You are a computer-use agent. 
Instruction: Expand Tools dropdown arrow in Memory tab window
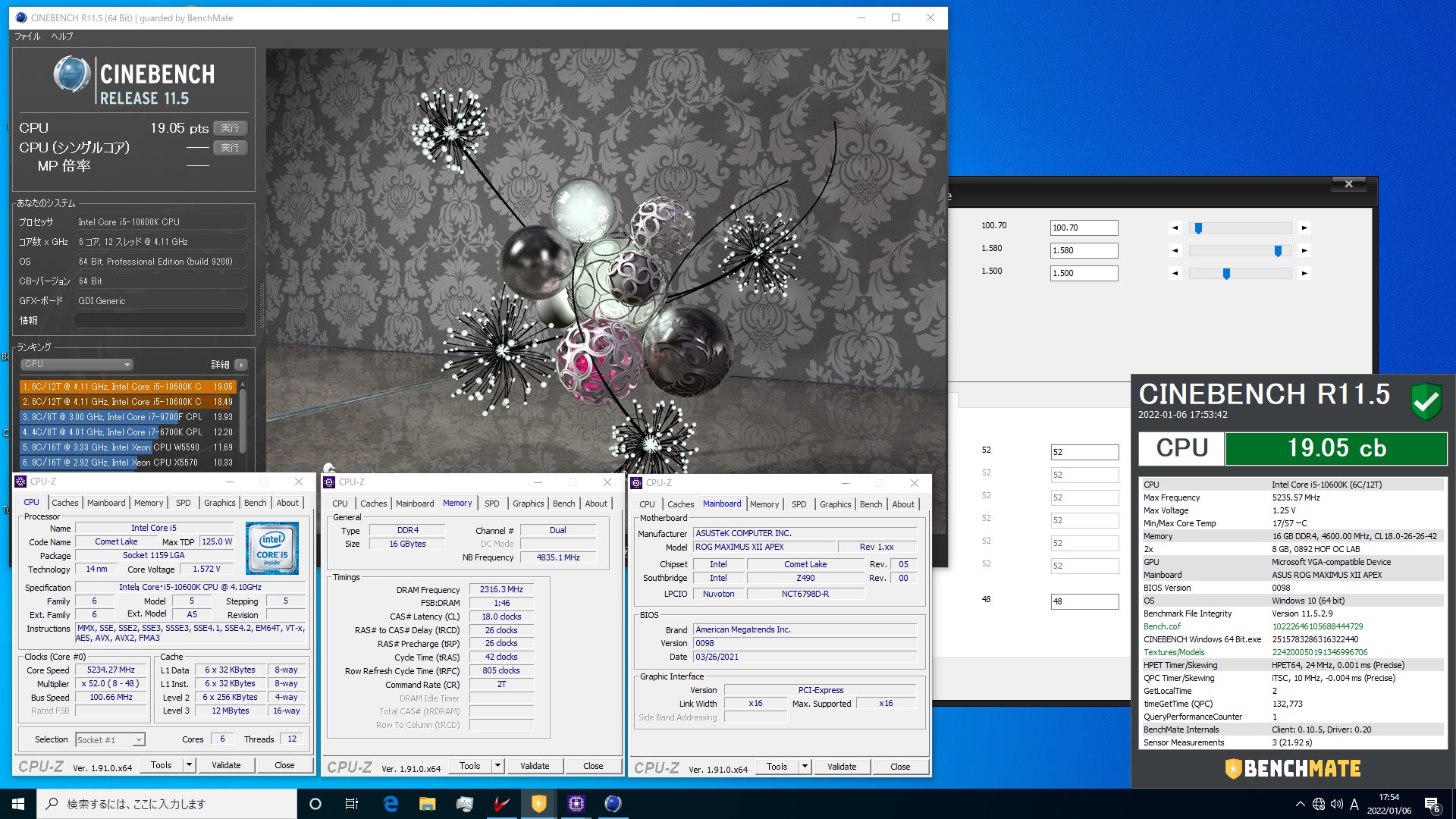pyautogui.click(x=498, y=766)
